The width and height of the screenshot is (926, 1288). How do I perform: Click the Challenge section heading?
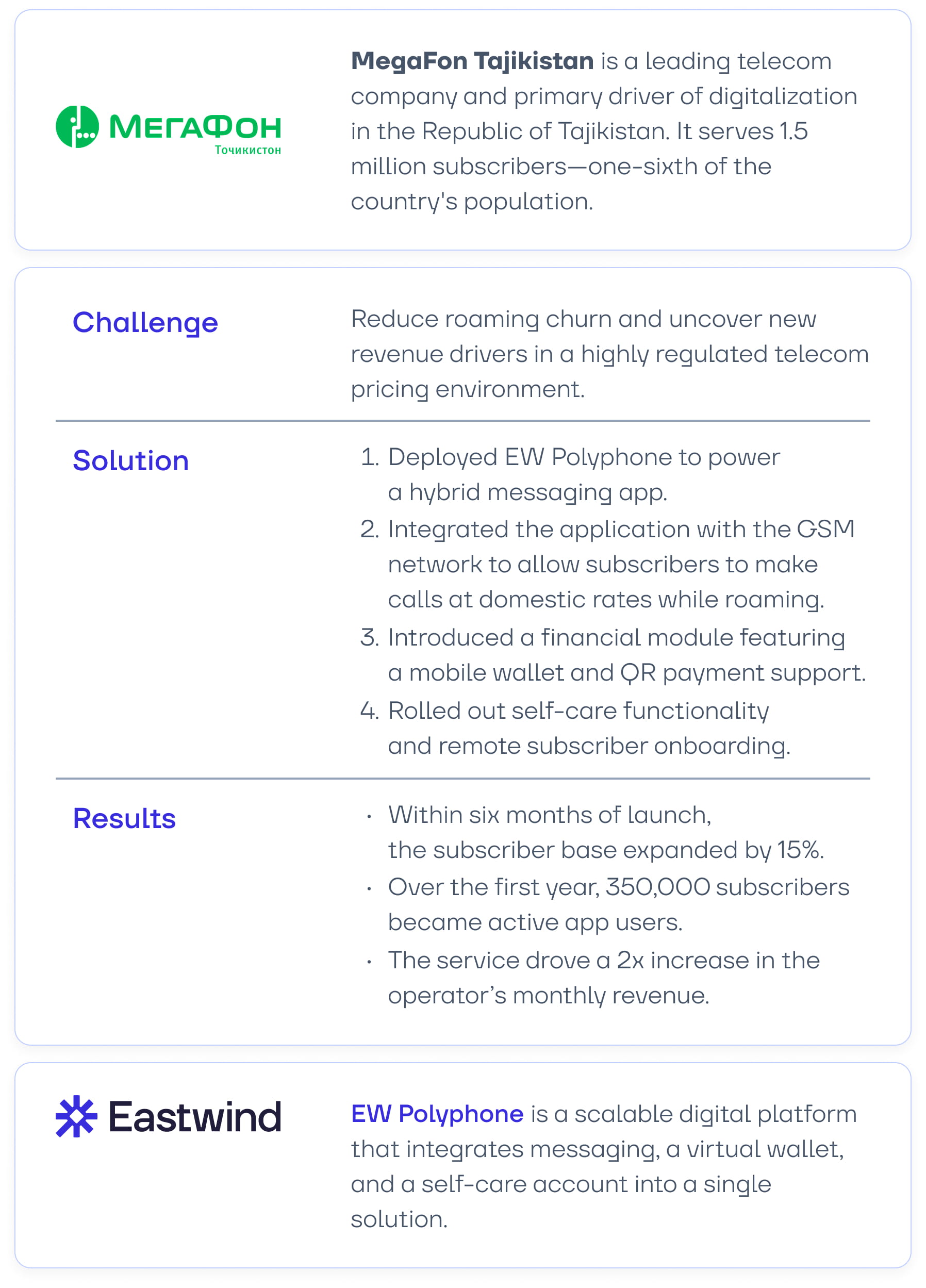pos(145,322)
